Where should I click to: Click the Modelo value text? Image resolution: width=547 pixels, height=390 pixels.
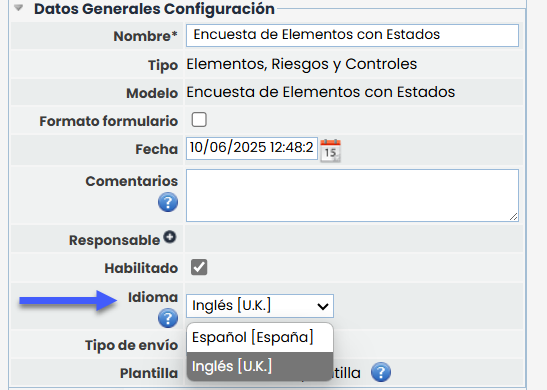click(321, 92)
